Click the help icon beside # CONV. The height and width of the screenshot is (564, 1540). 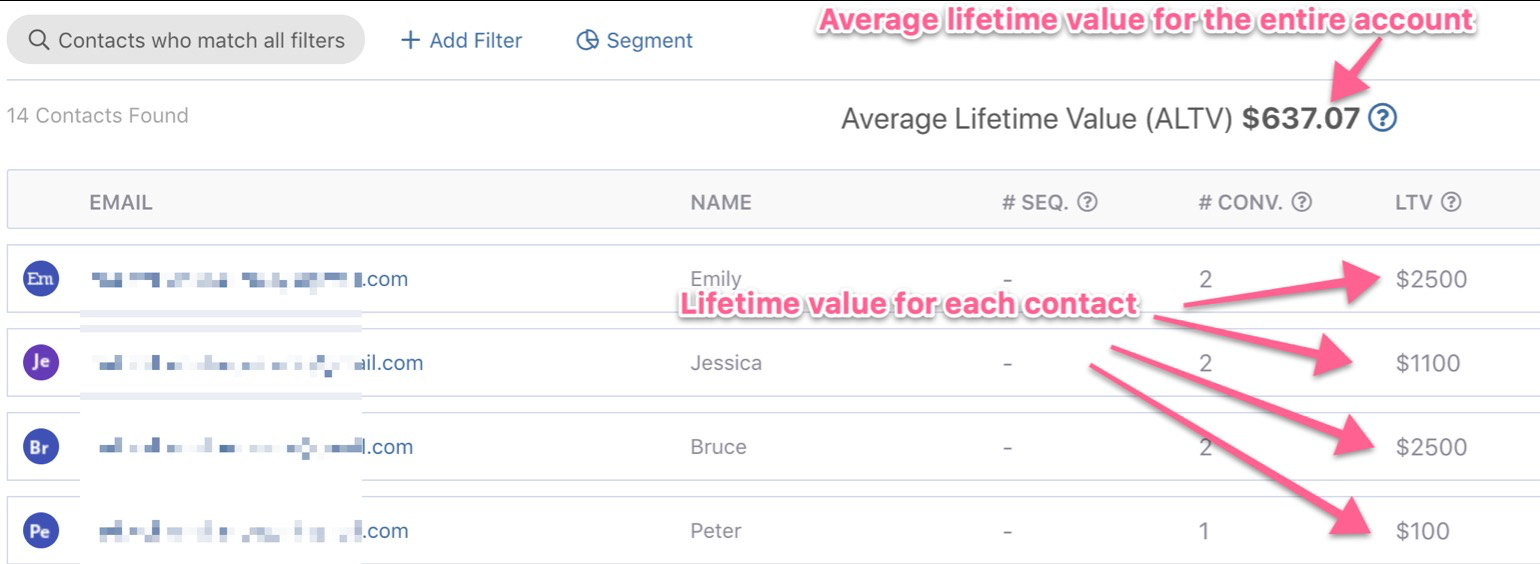1301,202
